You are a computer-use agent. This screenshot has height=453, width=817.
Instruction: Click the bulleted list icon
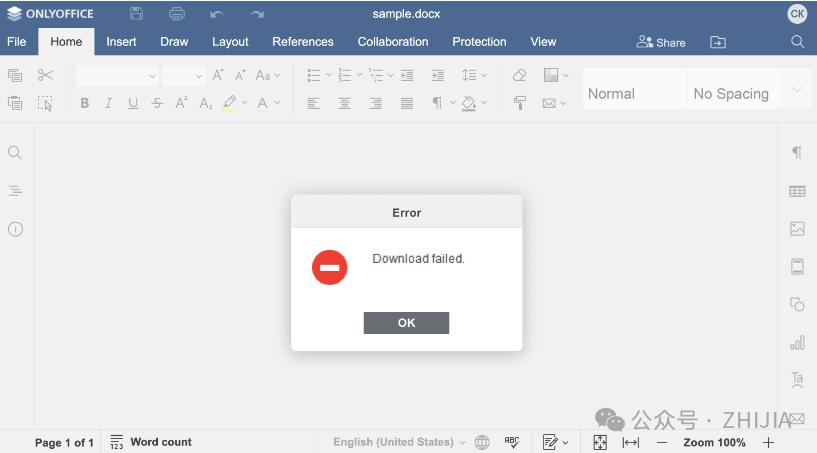[314, 76]
